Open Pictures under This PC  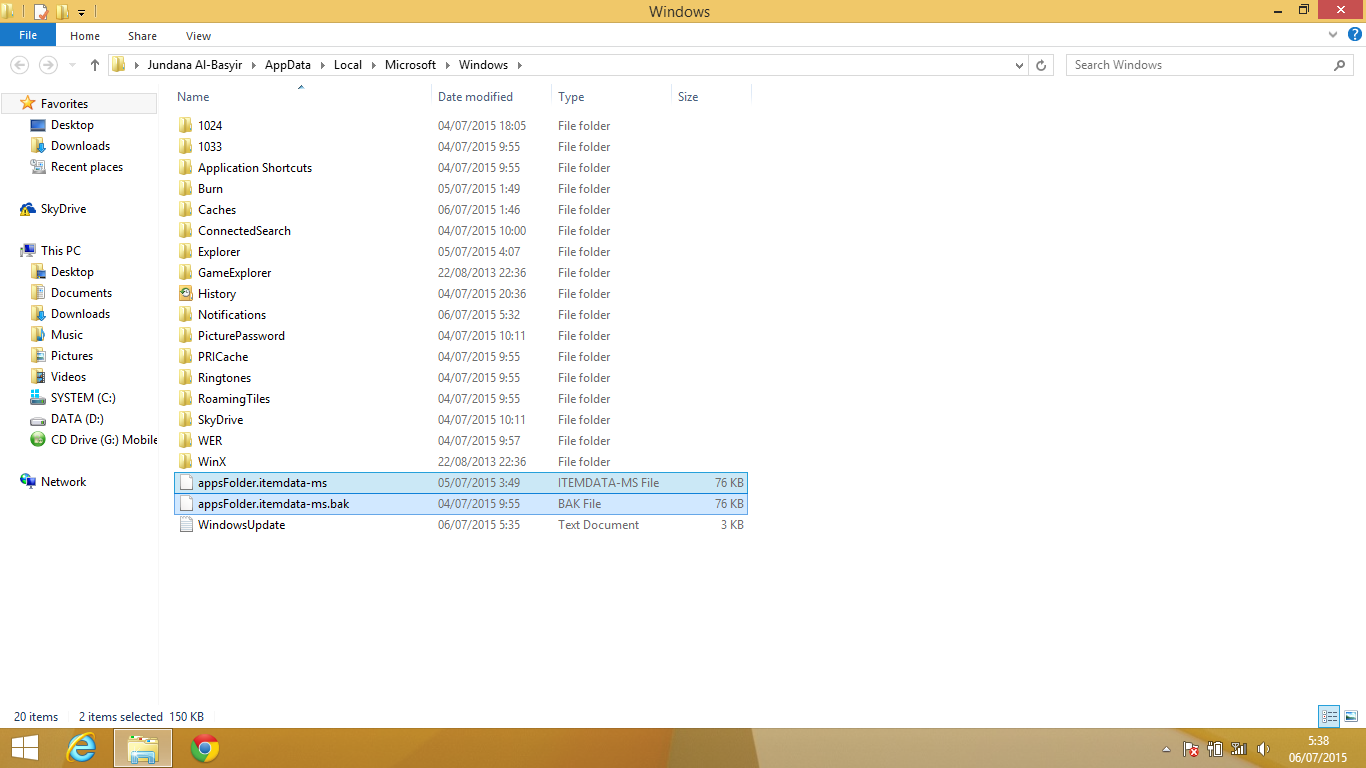click(x=72, y=356)
